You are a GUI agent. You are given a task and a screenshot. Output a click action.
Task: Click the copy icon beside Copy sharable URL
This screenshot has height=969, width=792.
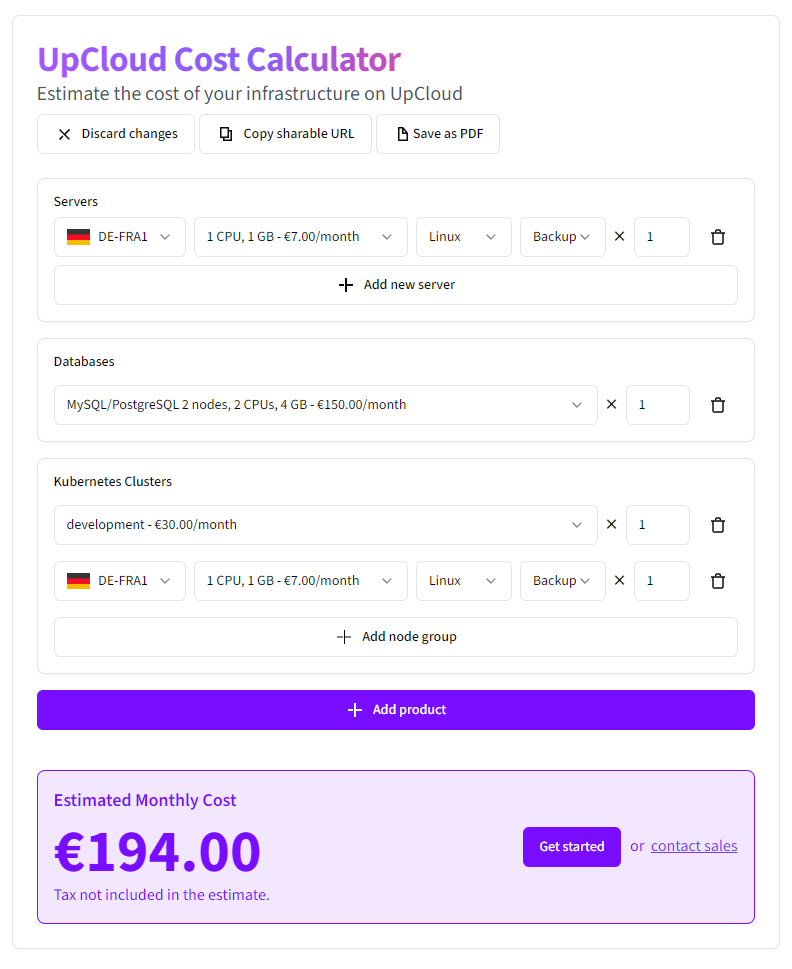pos(226,133)
